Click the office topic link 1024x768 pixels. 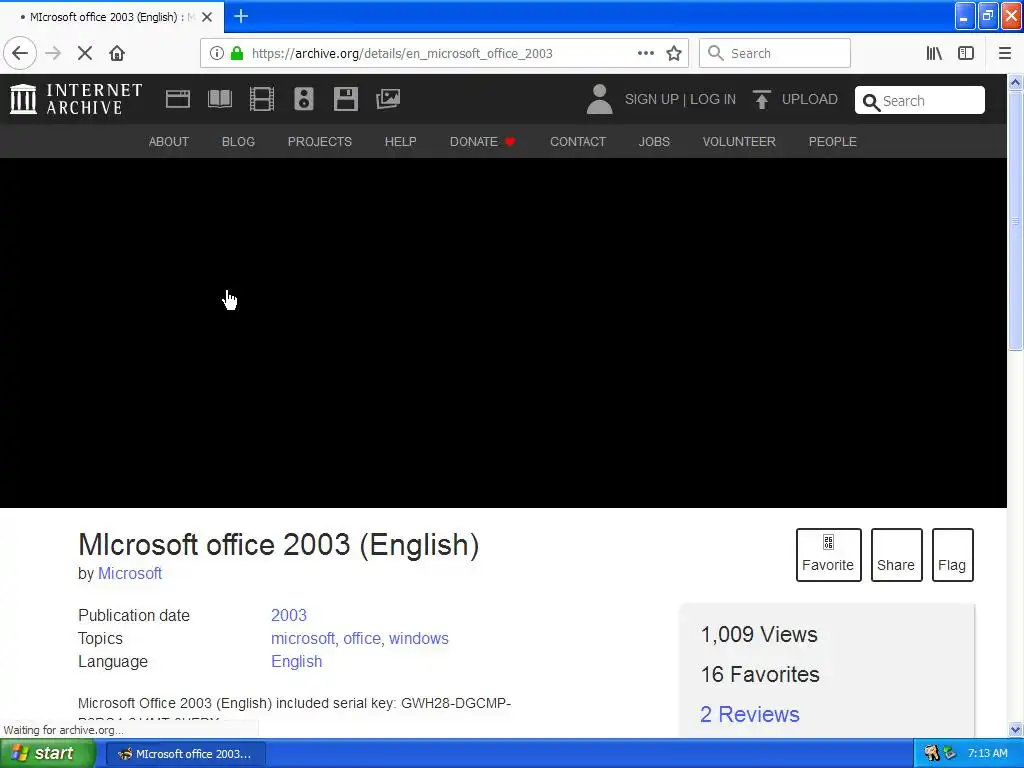pyautogui.click(x=362, y=638)
